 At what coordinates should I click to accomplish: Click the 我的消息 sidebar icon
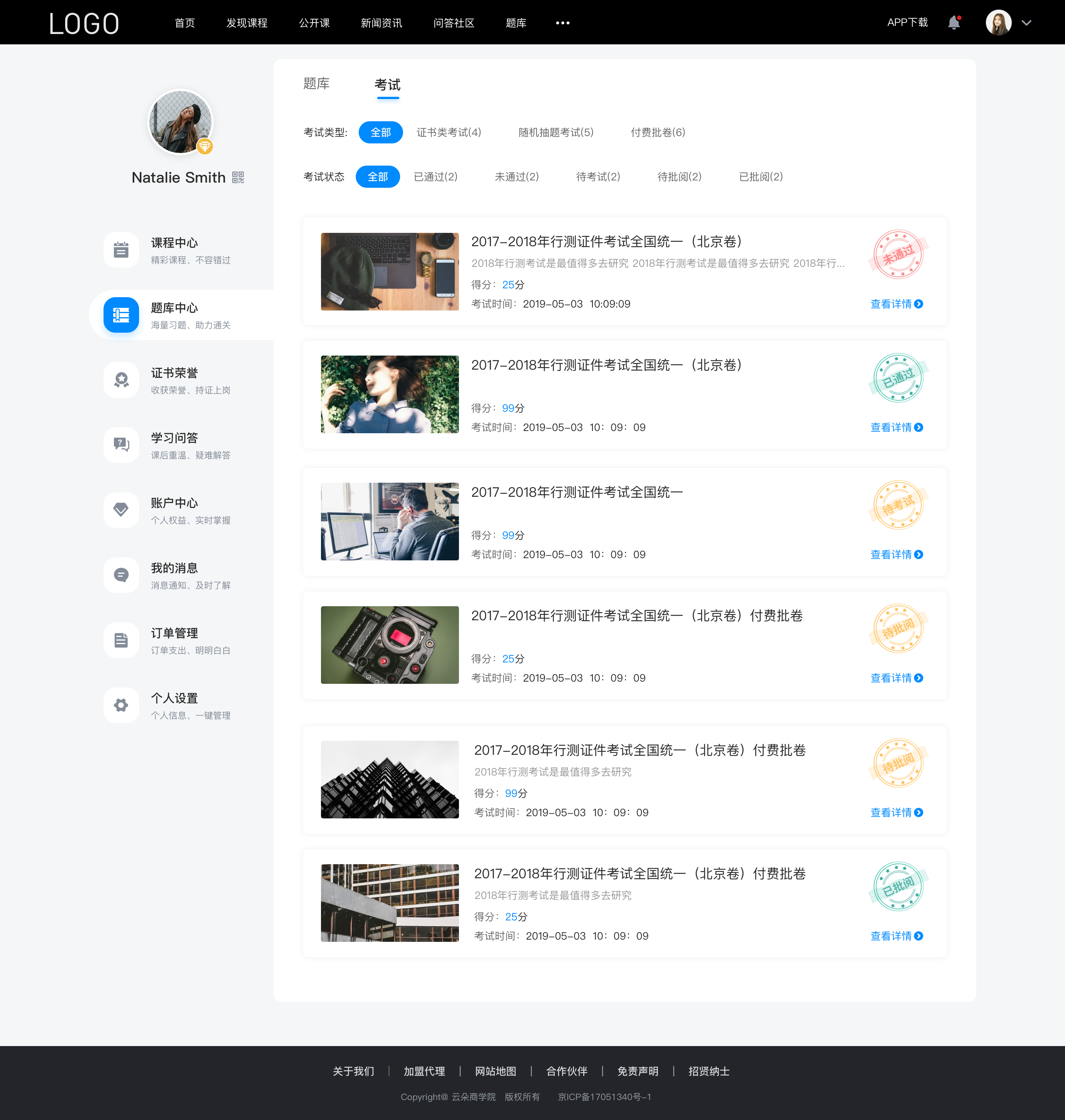pos(120,576)
